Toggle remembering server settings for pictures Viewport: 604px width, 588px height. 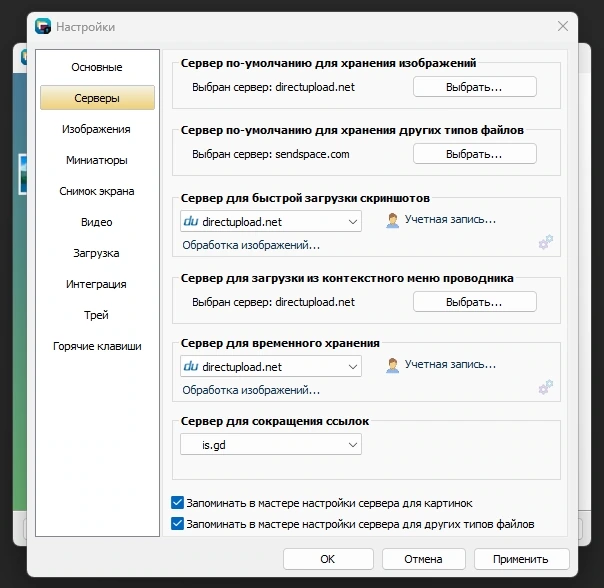pyautogui.click(x=177, y=503)
